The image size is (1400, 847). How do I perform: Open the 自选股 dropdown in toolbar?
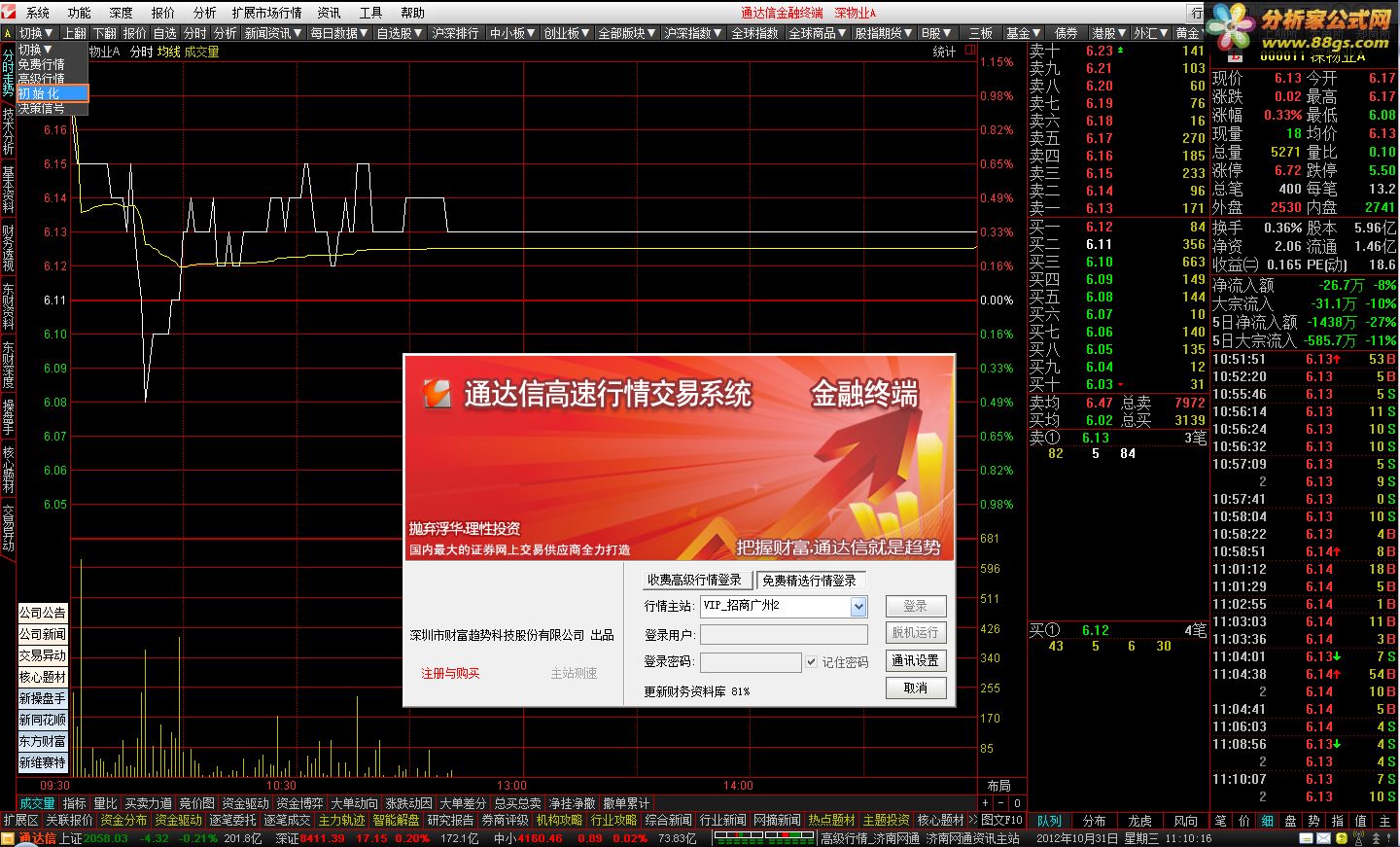point(399,33)
